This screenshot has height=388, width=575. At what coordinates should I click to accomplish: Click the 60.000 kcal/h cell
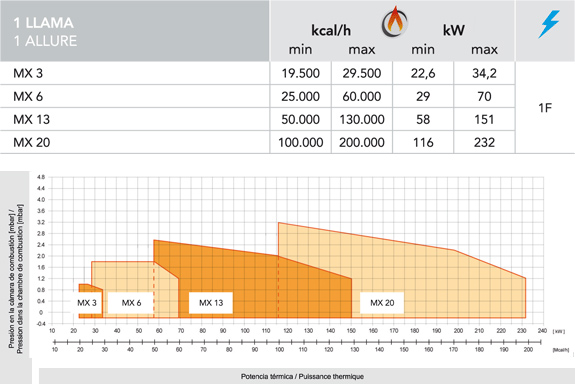[x=362, y=96]
